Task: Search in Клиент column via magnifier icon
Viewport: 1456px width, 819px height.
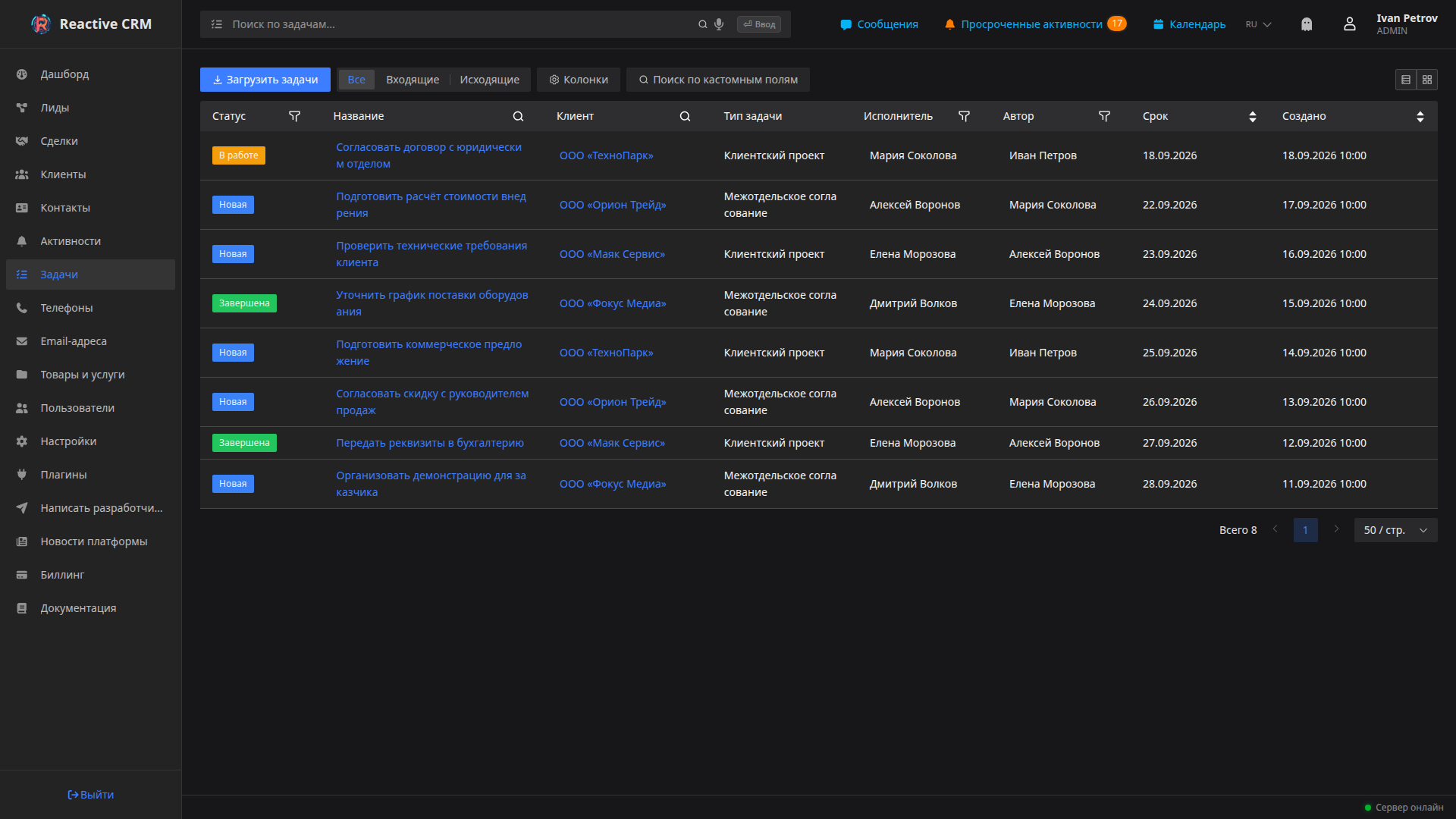Action: click(x=685, y=116)
